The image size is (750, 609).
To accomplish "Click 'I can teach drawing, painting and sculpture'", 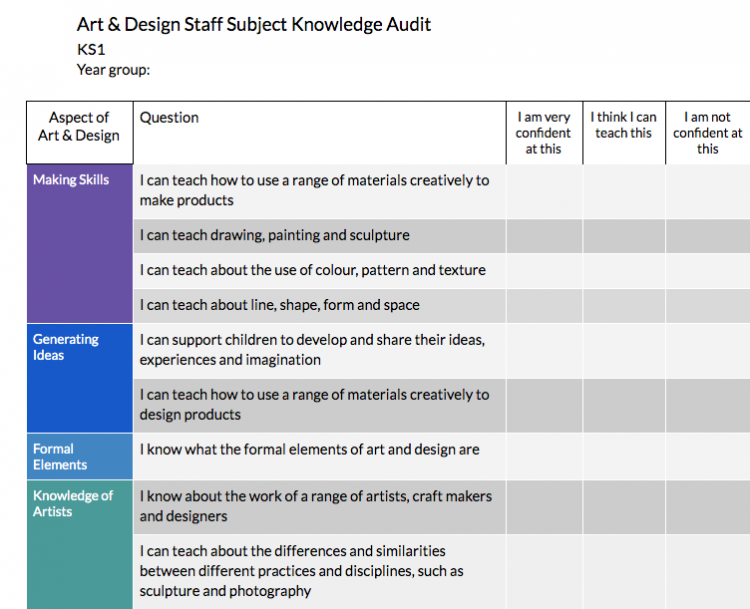I will coord(320,236).
